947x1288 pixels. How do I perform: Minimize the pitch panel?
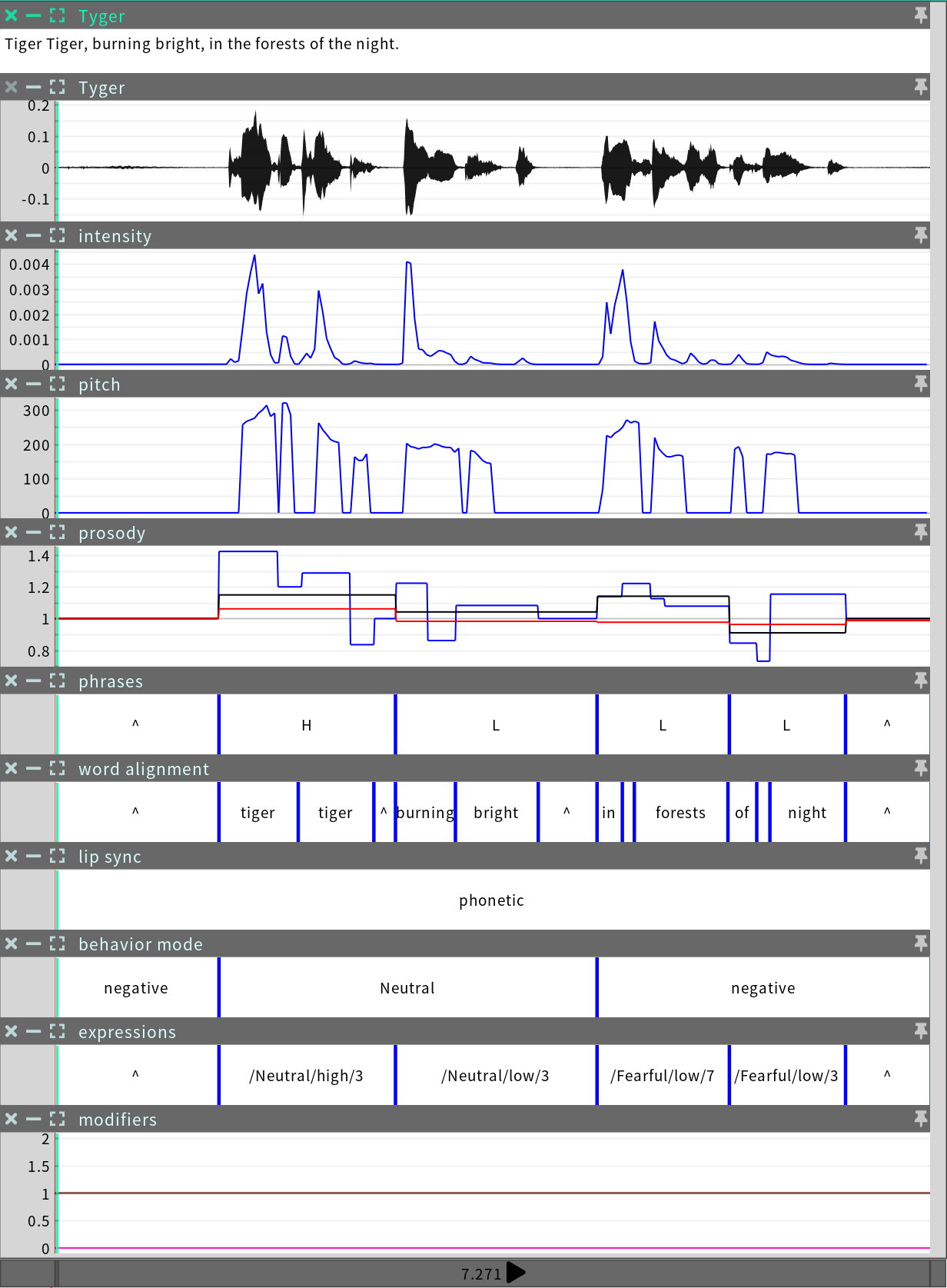point(34,384)
